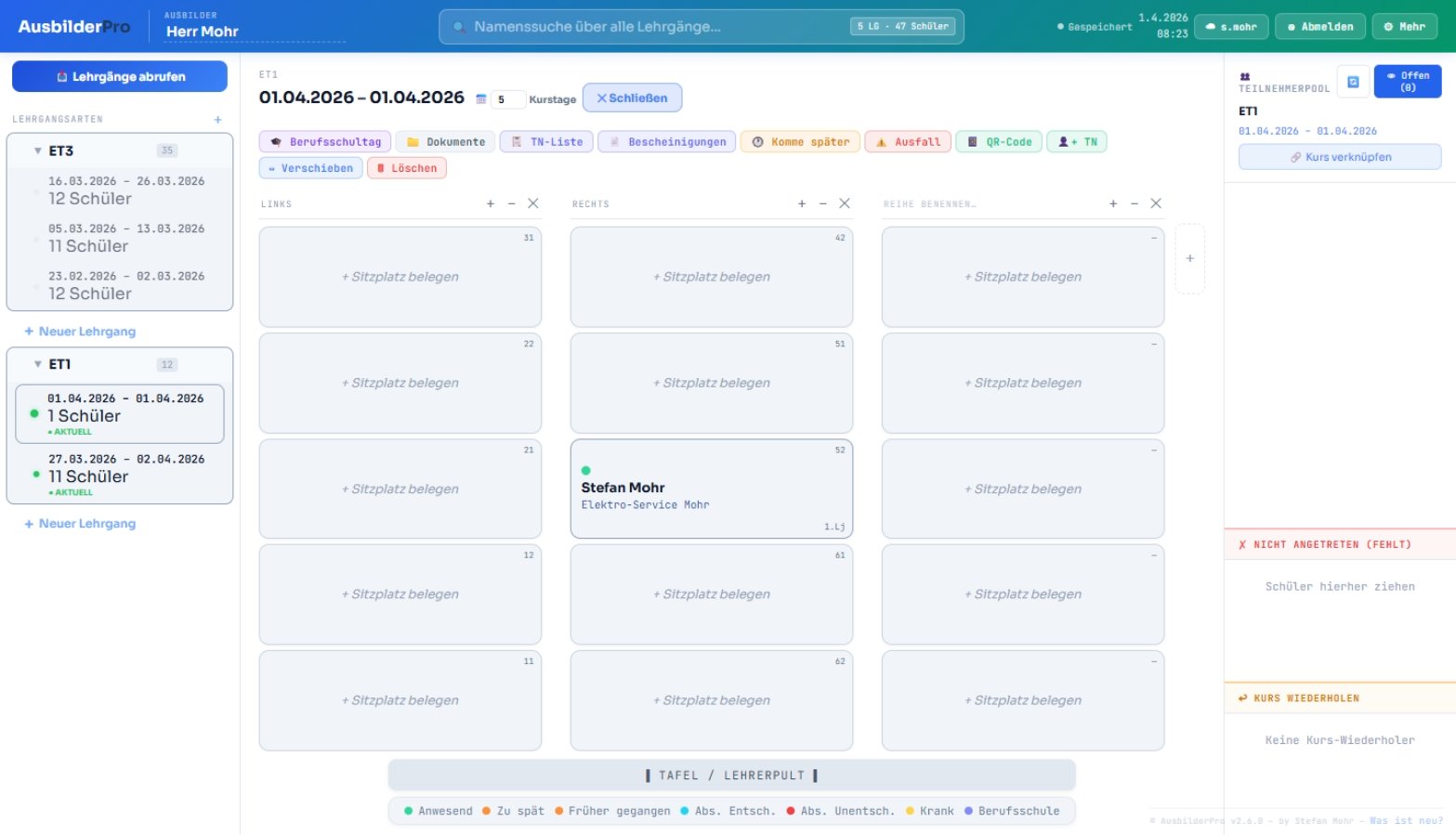Click Stefan Mohr green attendance dot
This screenshot has width=1456, height=835.
(586, 471)
